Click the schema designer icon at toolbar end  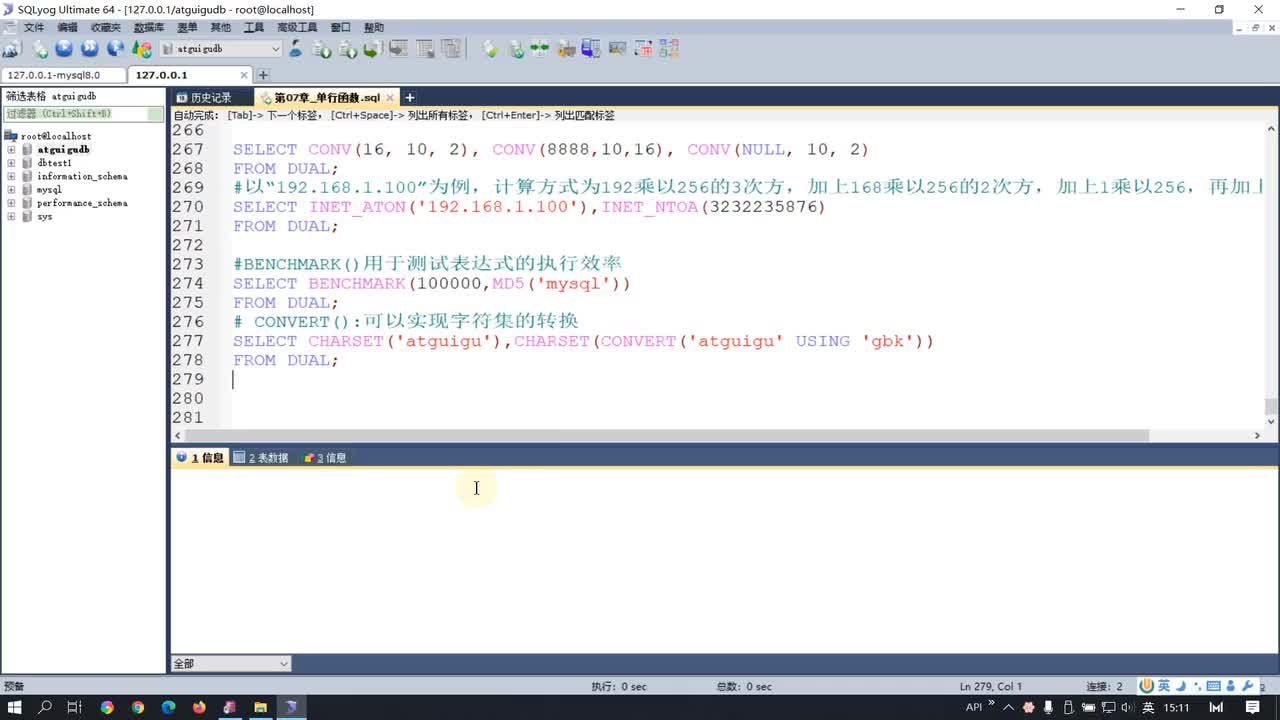pyautogui.click(x=669, y=48)
